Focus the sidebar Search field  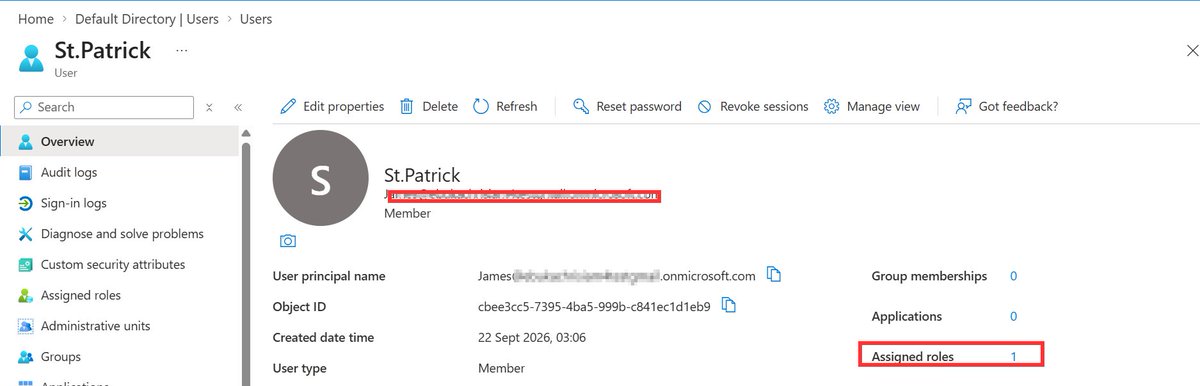[x=105, y=107]
